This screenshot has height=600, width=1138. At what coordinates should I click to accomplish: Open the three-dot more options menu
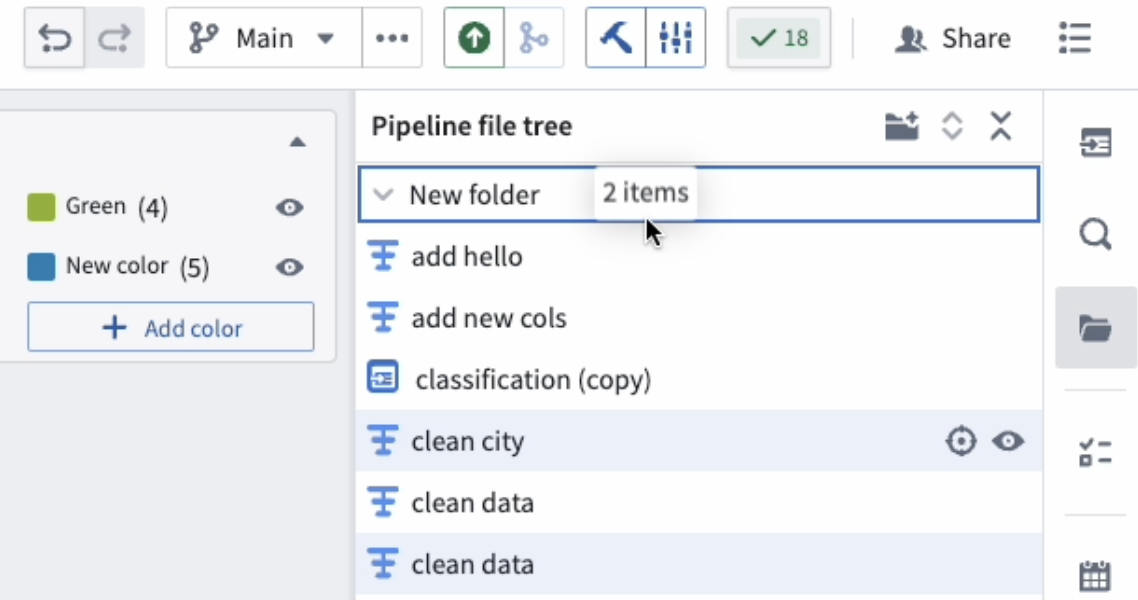tap(392, 38)
